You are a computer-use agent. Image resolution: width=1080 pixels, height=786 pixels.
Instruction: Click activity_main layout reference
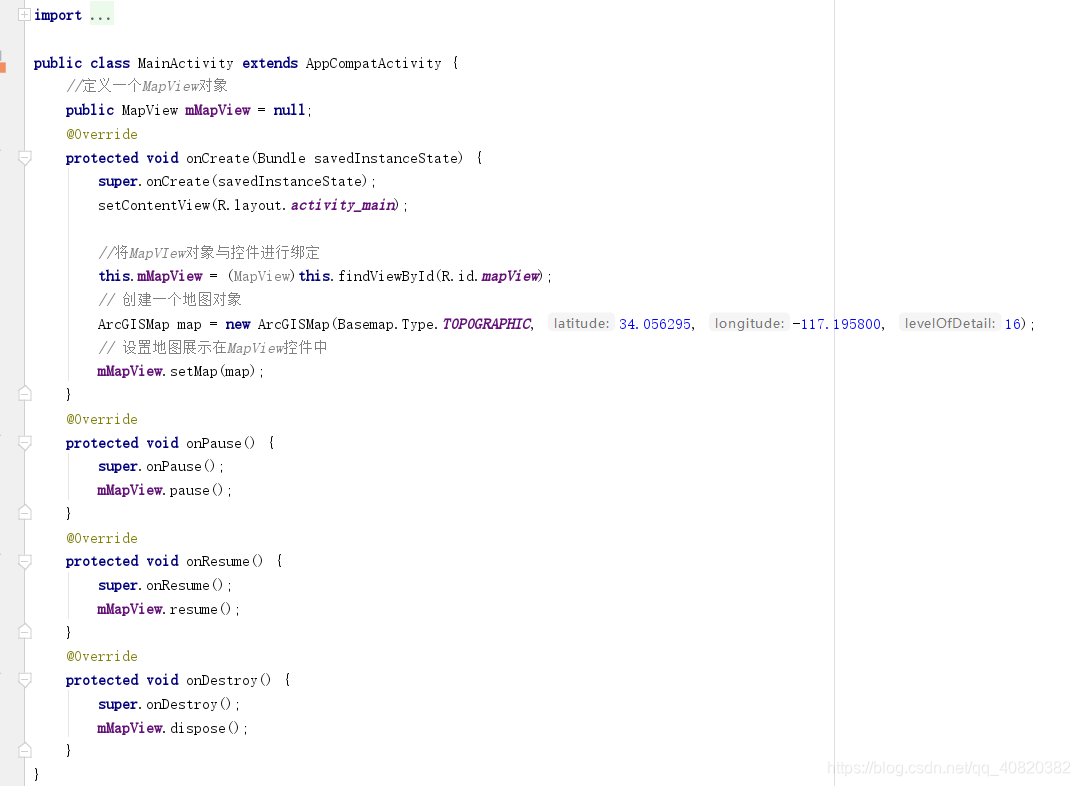[343, 205]
